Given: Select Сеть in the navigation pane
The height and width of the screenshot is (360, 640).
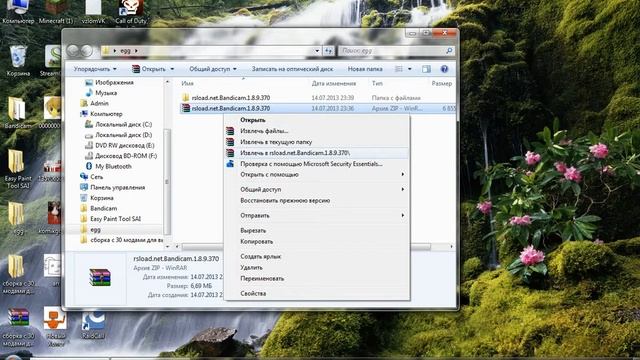Looking at the screenshot, I should pyautogui.click(x=91, y=177).
